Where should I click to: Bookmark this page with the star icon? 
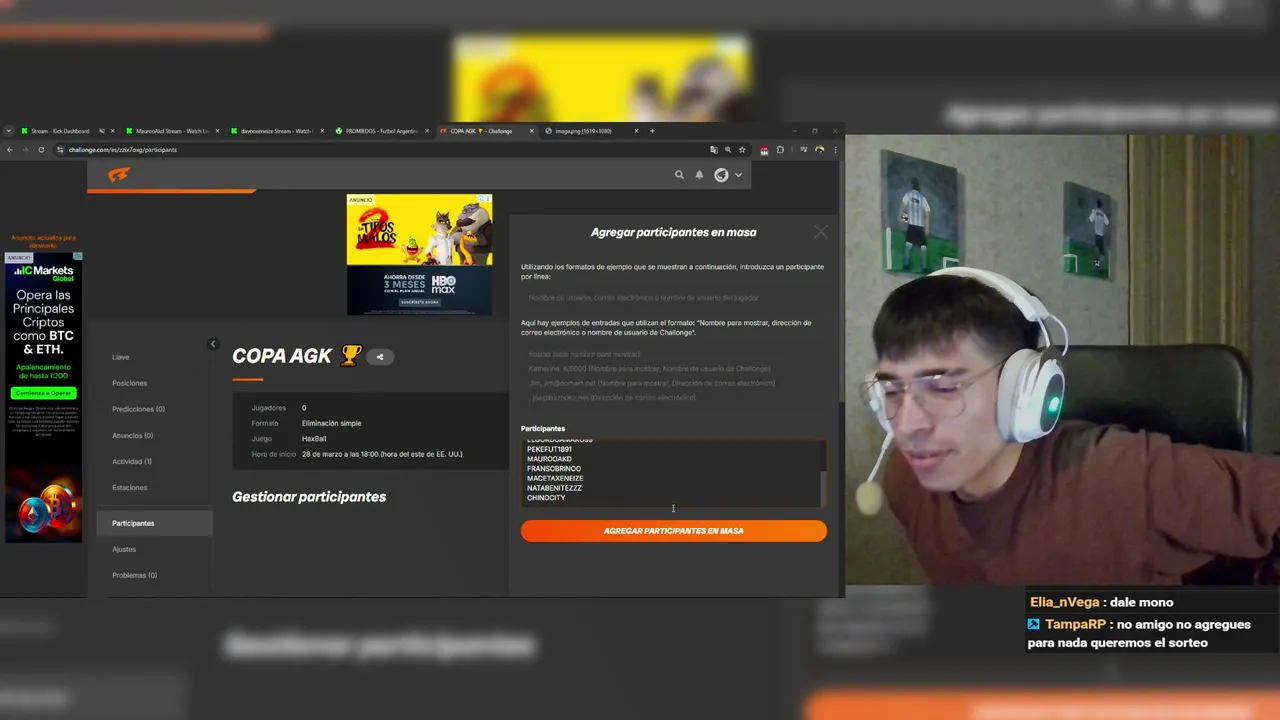click(742, 150)
